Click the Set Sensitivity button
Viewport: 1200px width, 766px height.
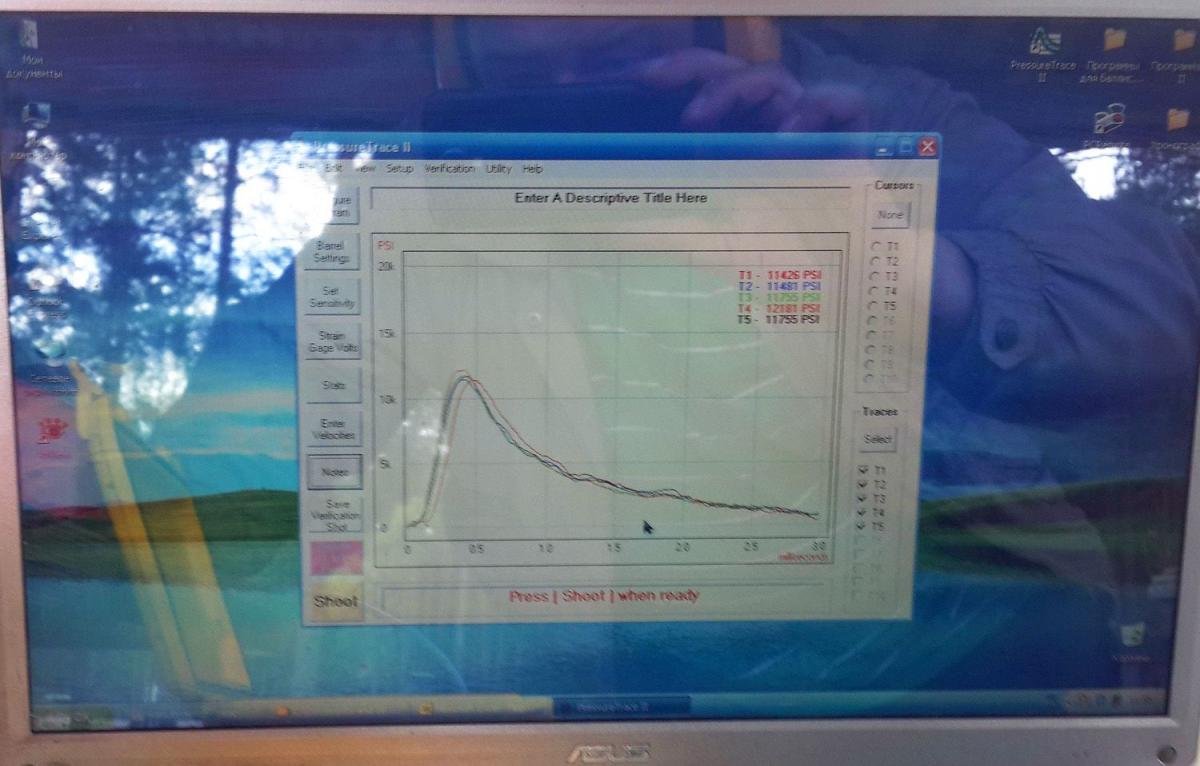[x=332, y=297]
